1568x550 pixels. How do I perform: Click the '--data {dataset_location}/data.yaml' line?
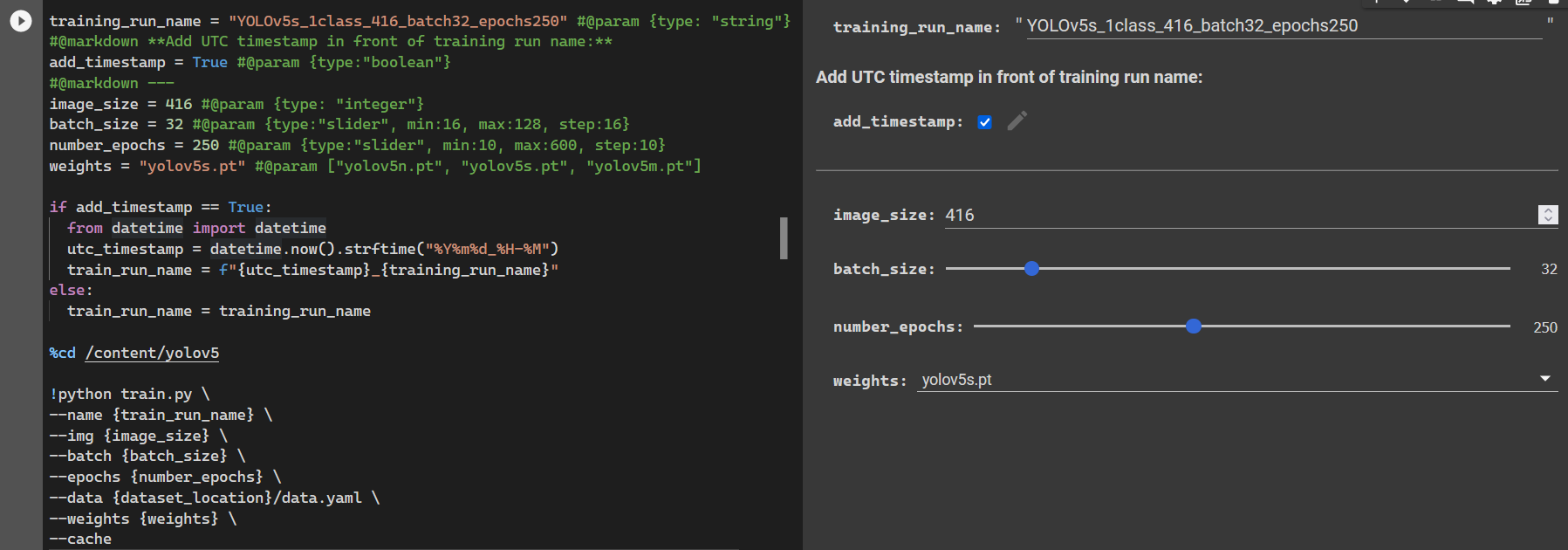pyautogui.click(x=214, y=498)
